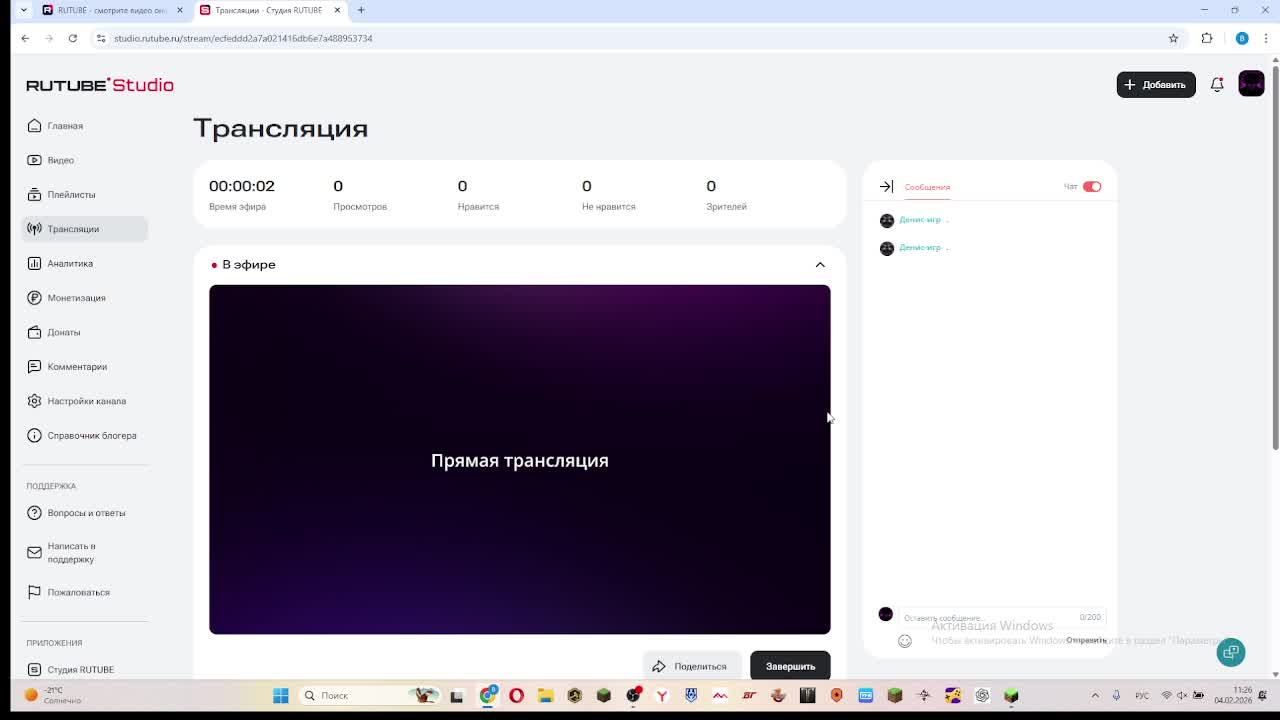Collapse the В эфире section chevron
The width and height of the screenshot is (1280, 720).
(820, 265)
